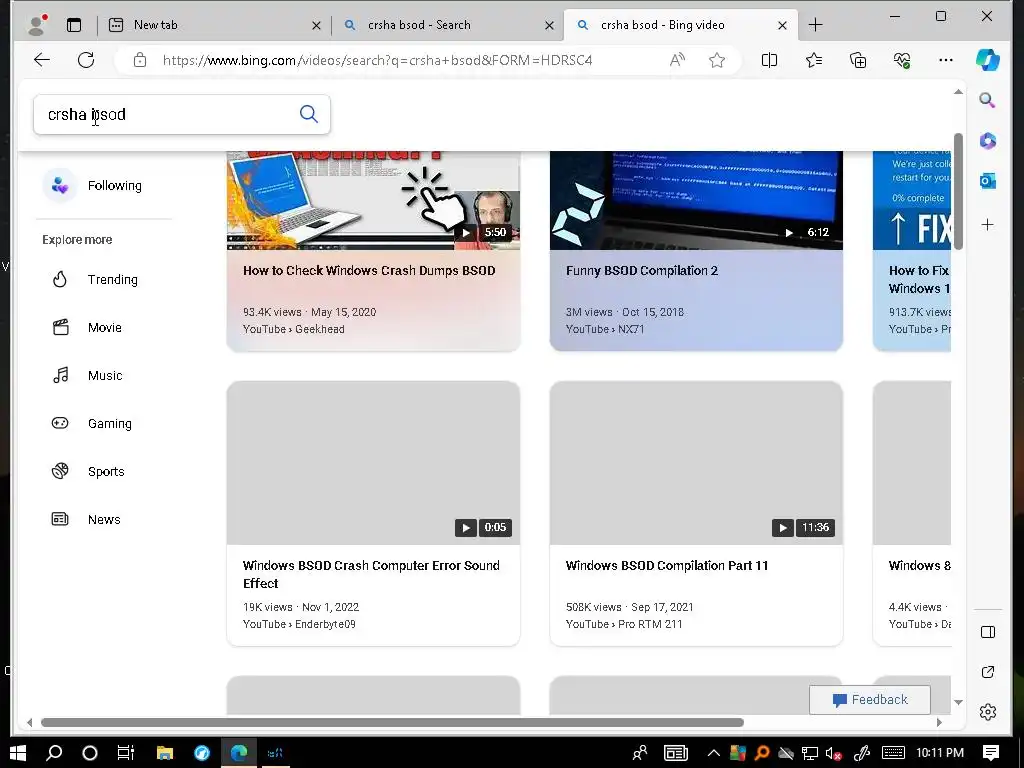The width and height of the screenshot is (1024, 768).
Task: Add this page to favorites star
Action: pyautogui.click(x=717, y=60)
